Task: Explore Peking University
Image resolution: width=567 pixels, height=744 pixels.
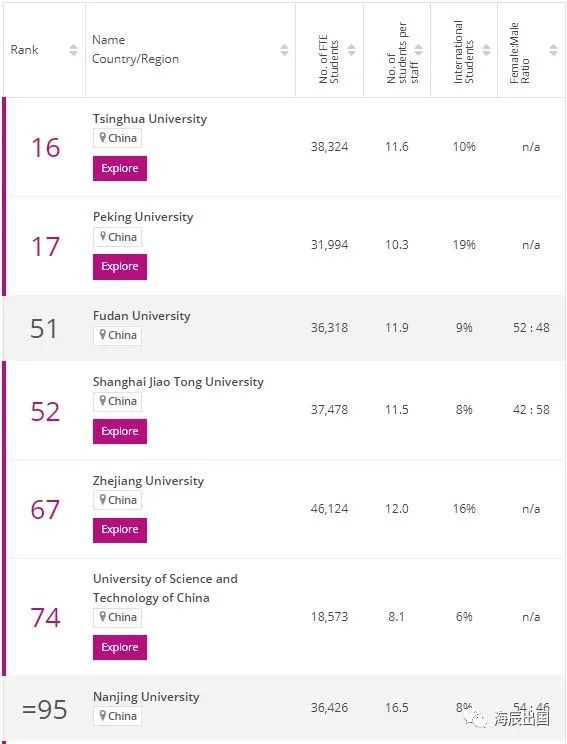Action: pos(120,267)
